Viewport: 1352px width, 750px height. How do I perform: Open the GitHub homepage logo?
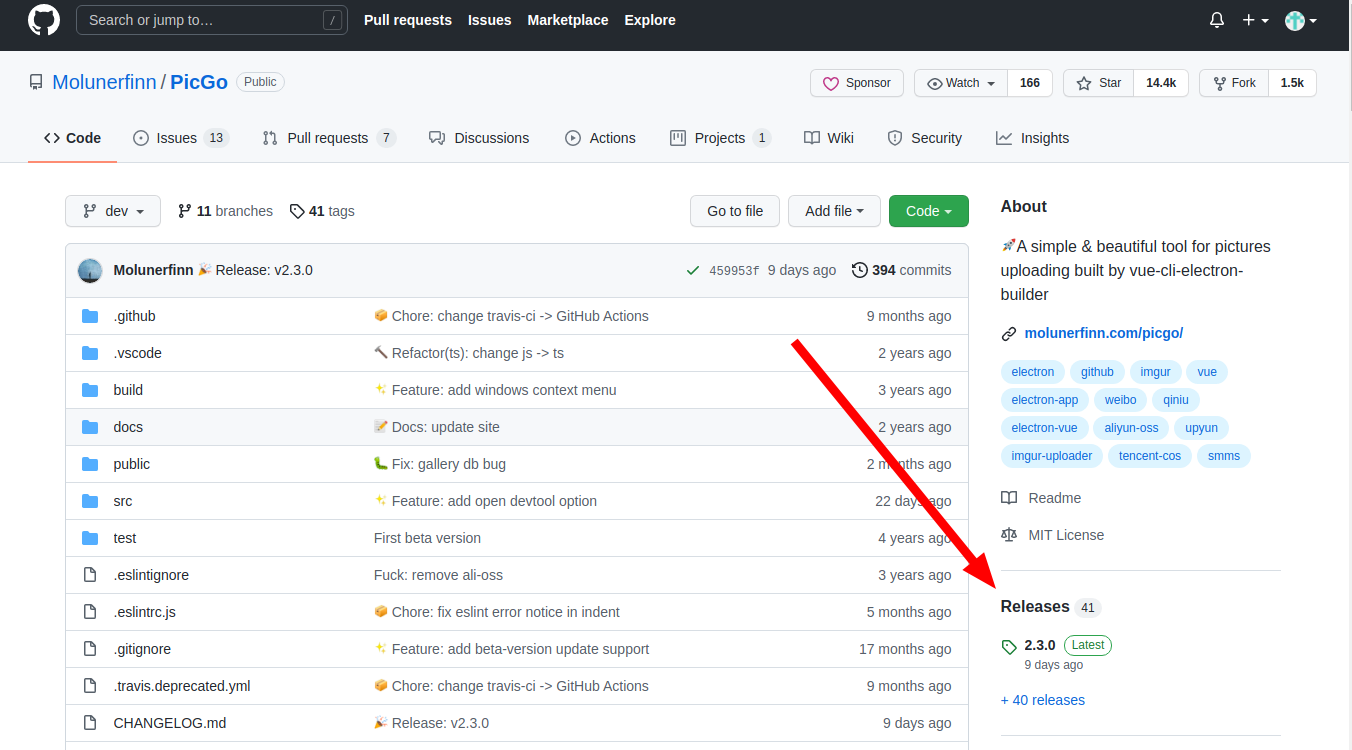click(x=44, y=20)
